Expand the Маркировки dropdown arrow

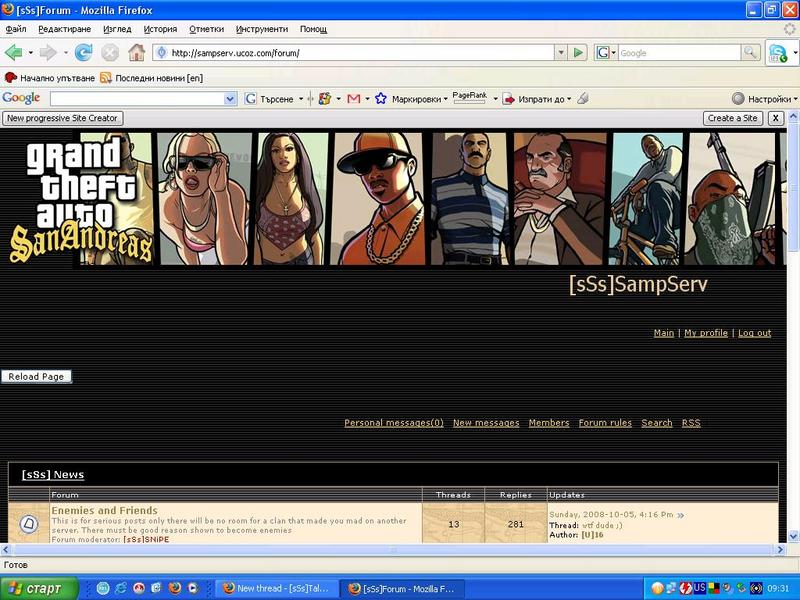point(445,98)
